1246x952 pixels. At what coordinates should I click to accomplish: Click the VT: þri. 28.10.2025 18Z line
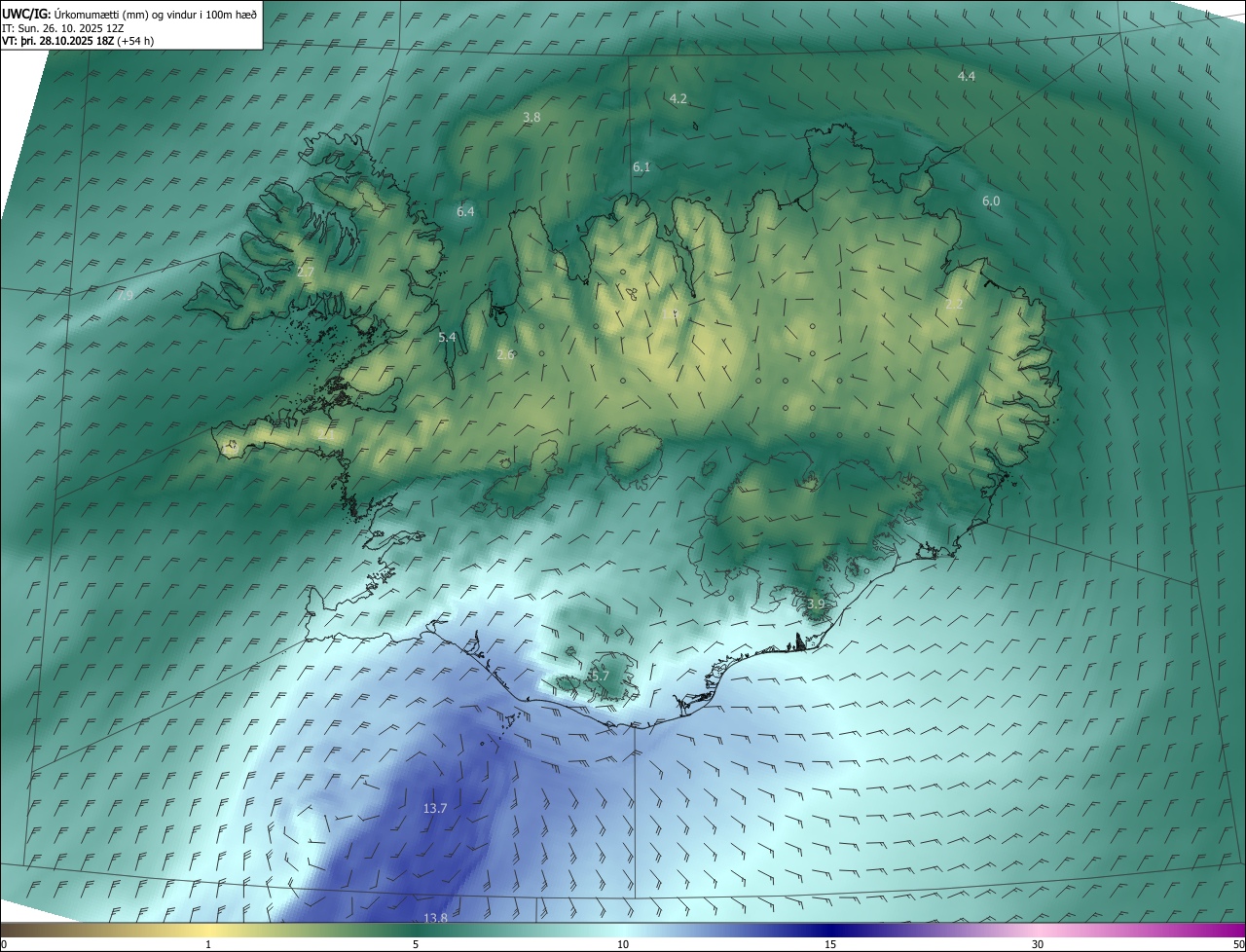pyautogui.click(x=78, y=41)
